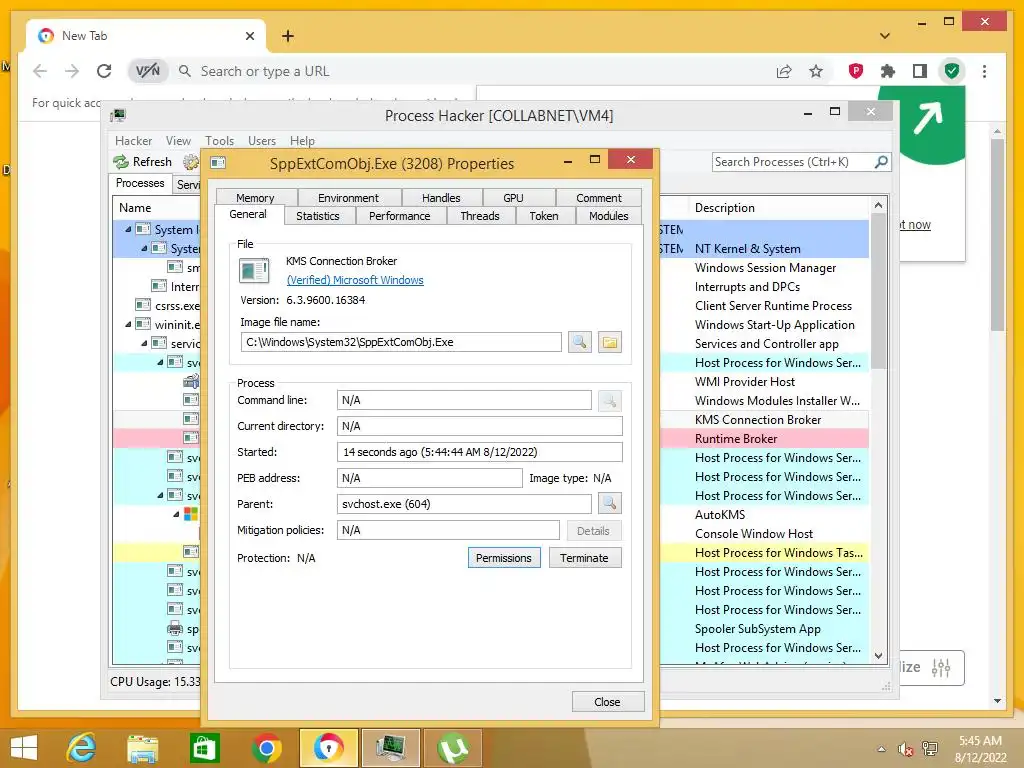Click the Permissions button
This screenshot has width=1024, height=768.
(x=504, y=558)
